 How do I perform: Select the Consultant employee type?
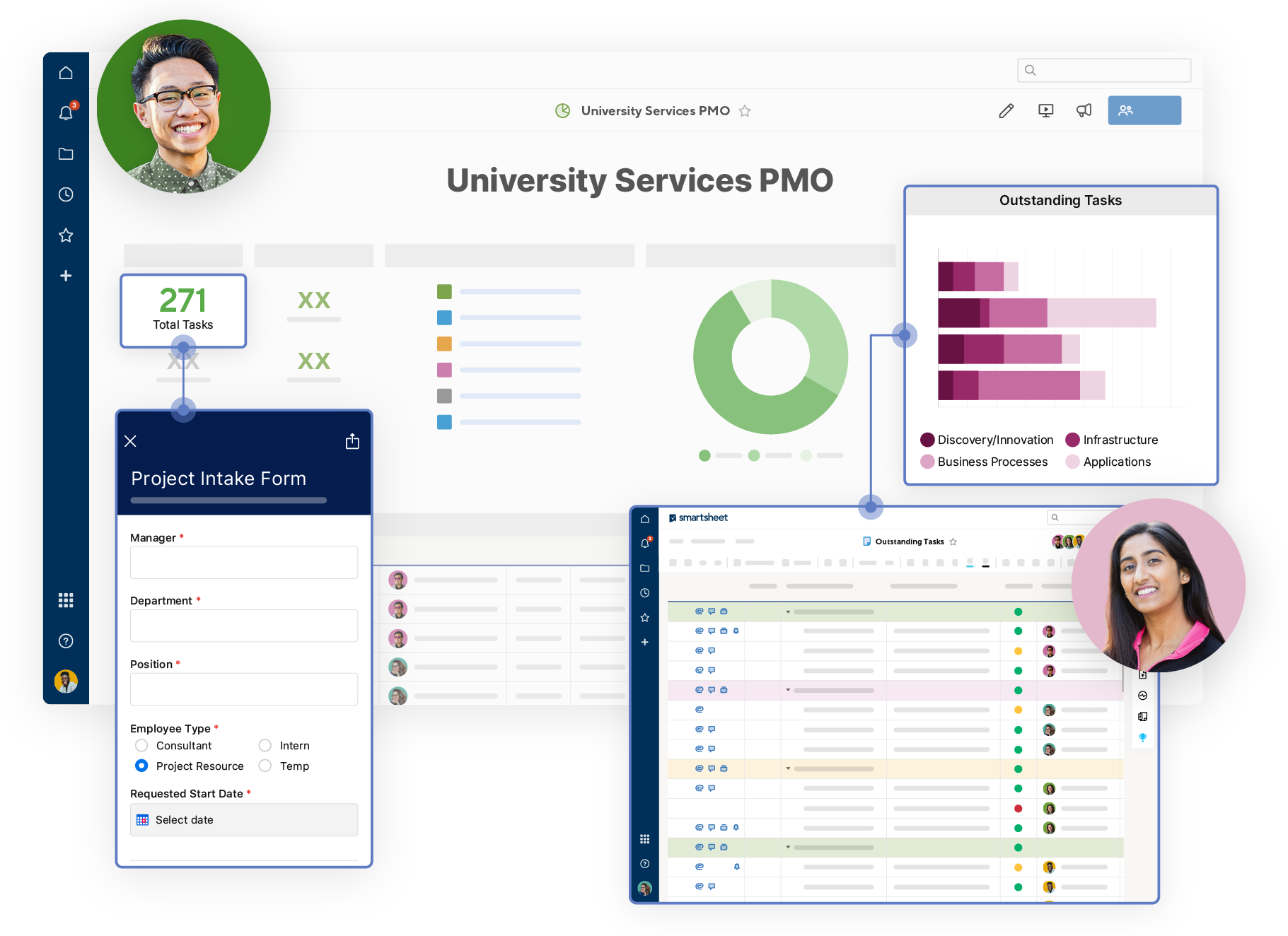141,746
